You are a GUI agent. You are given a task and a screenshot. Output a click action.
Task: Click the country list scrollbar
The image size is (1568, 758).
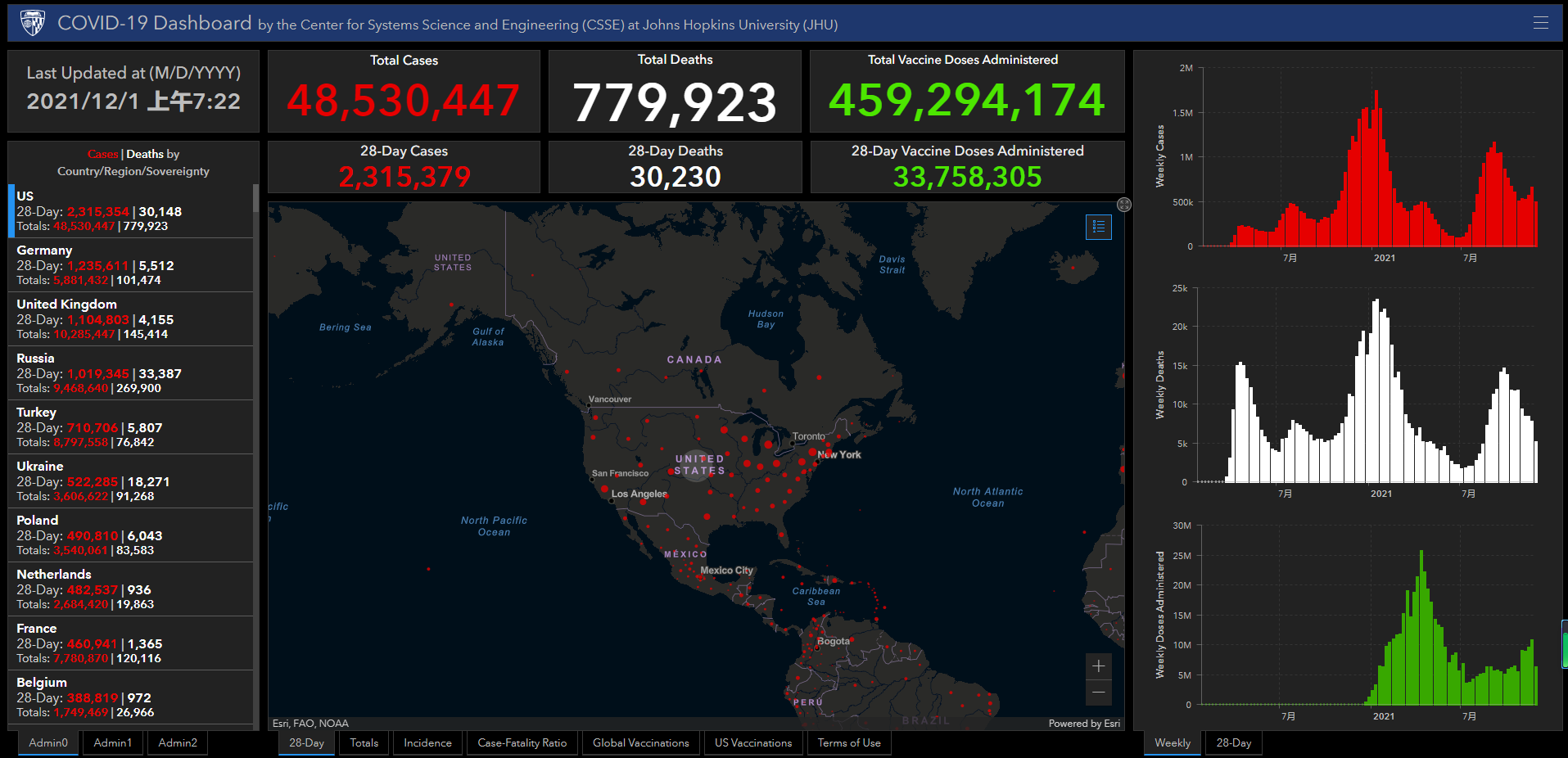(x=256, y=198)
